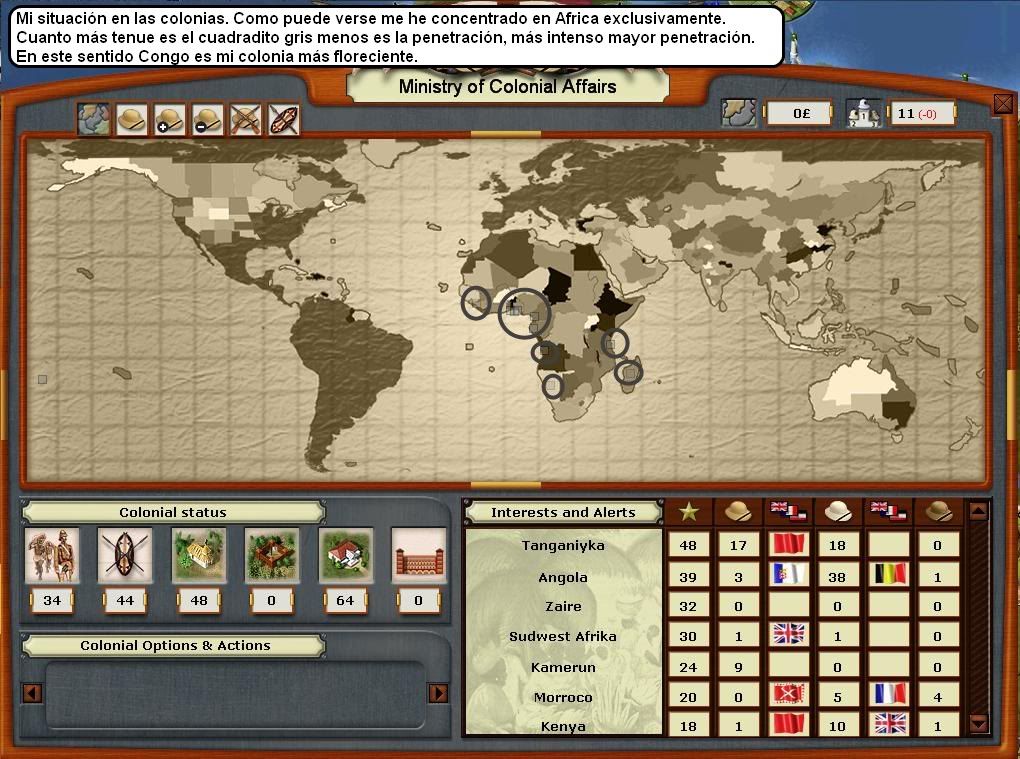This screenshot has height=759, width=1020.
Task: Click the Portuguese flag in the Angola row
Action: tap(788, 574)
